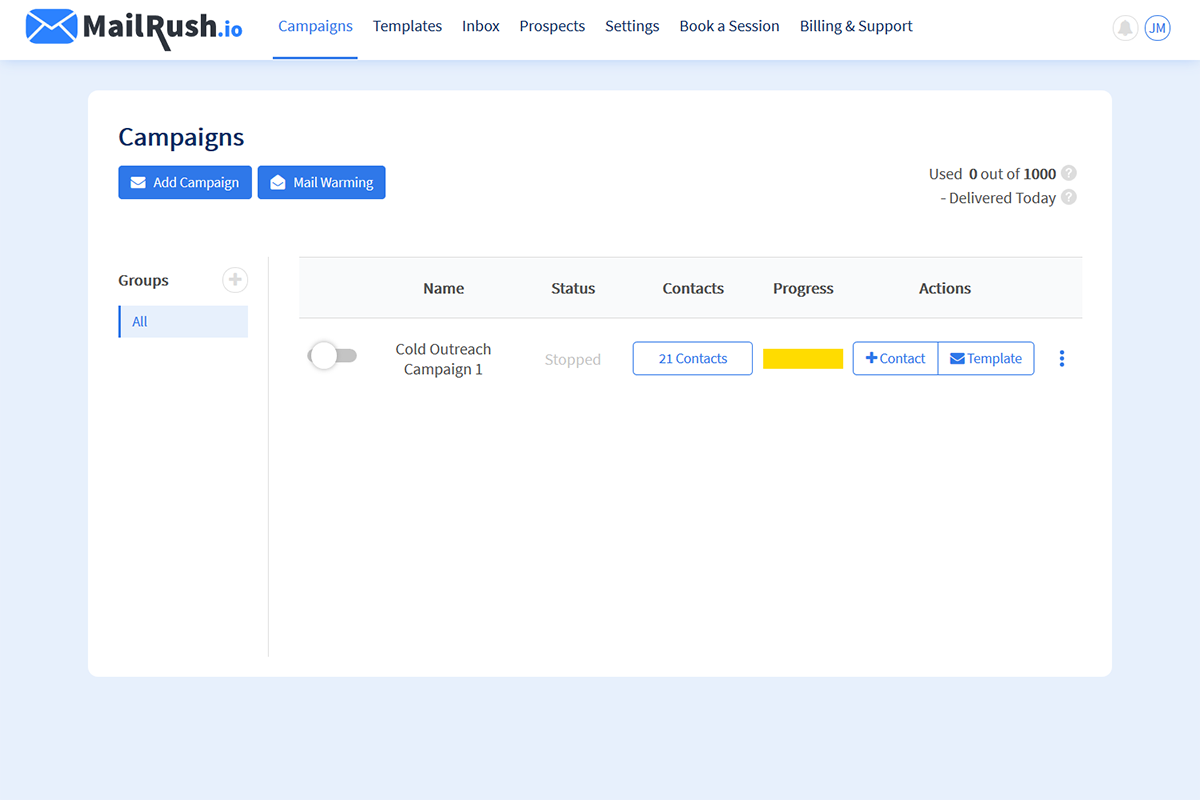Screen dimensions: 1200x800
Task: Select the All group in sidebar
Action: 183,322
